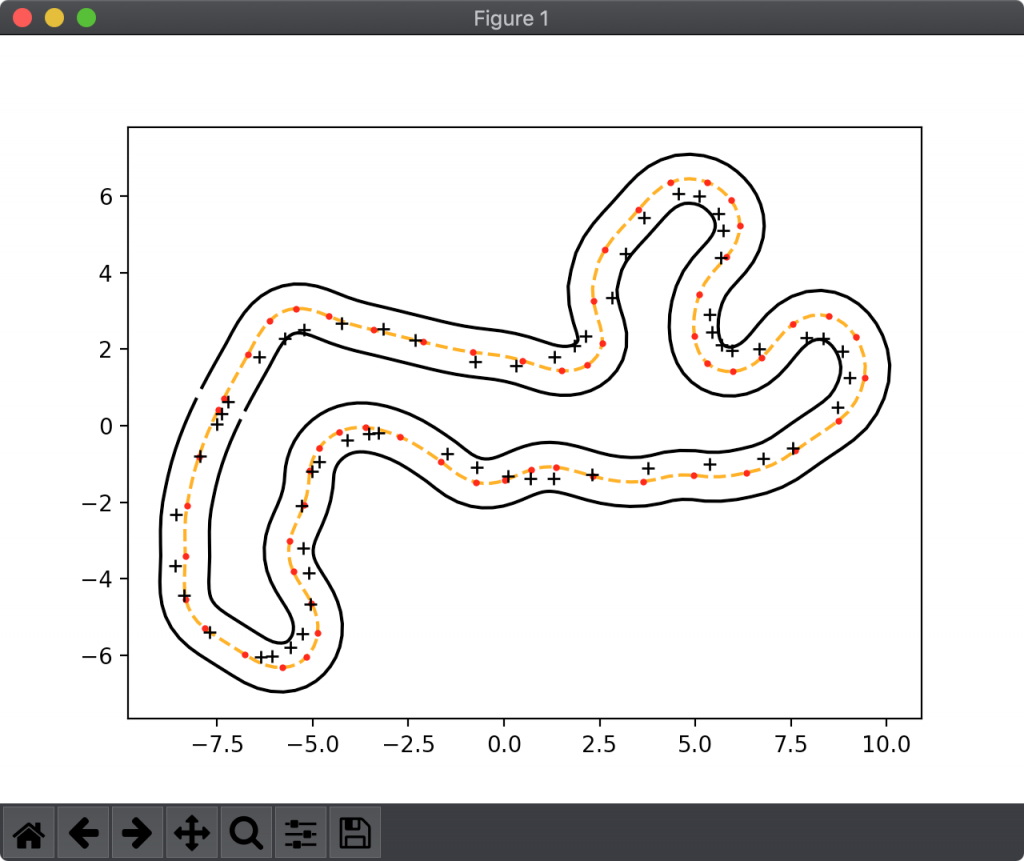Open the Configure subplots settings
Image resolution: width=1024 pixels, height=861 pixels.
pos(300,832)
